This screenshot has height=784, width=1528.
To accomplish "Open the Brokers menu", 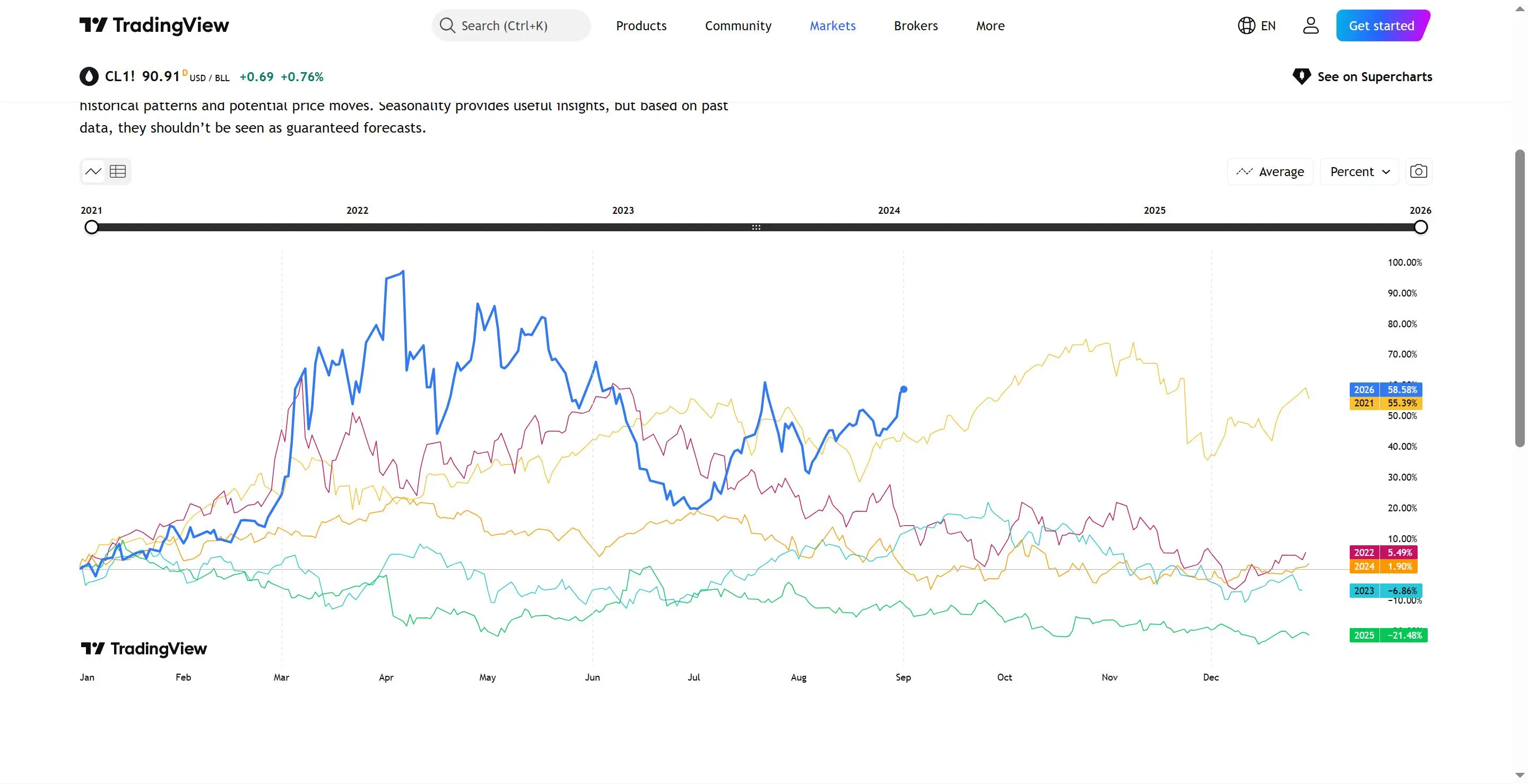I will pyautogui.click(x=916, y=25).
